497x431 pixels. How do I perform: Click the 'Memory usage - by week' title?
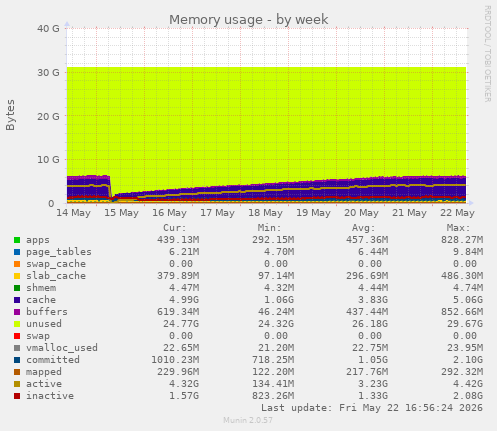coord(249,20)
